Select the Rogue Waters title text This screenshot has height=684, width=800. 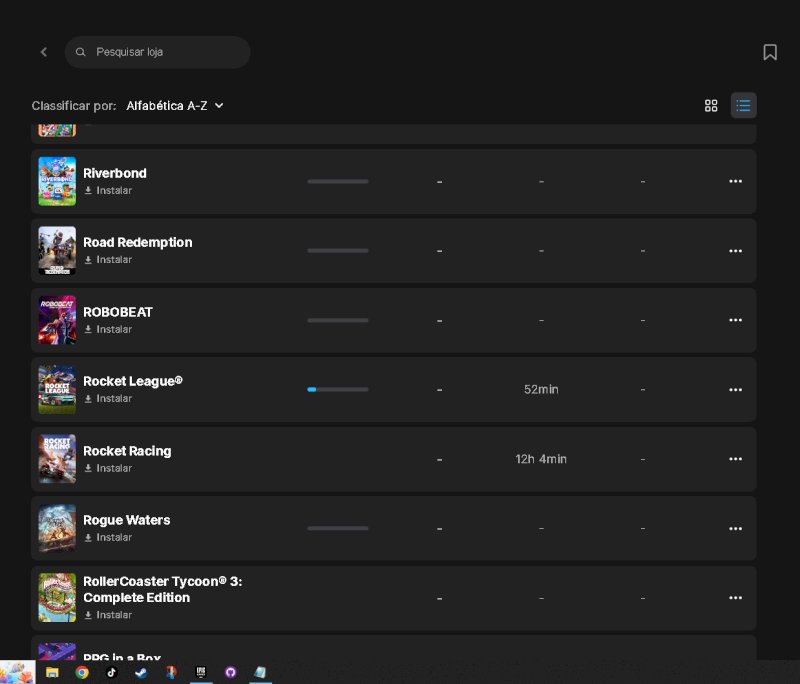127,520
